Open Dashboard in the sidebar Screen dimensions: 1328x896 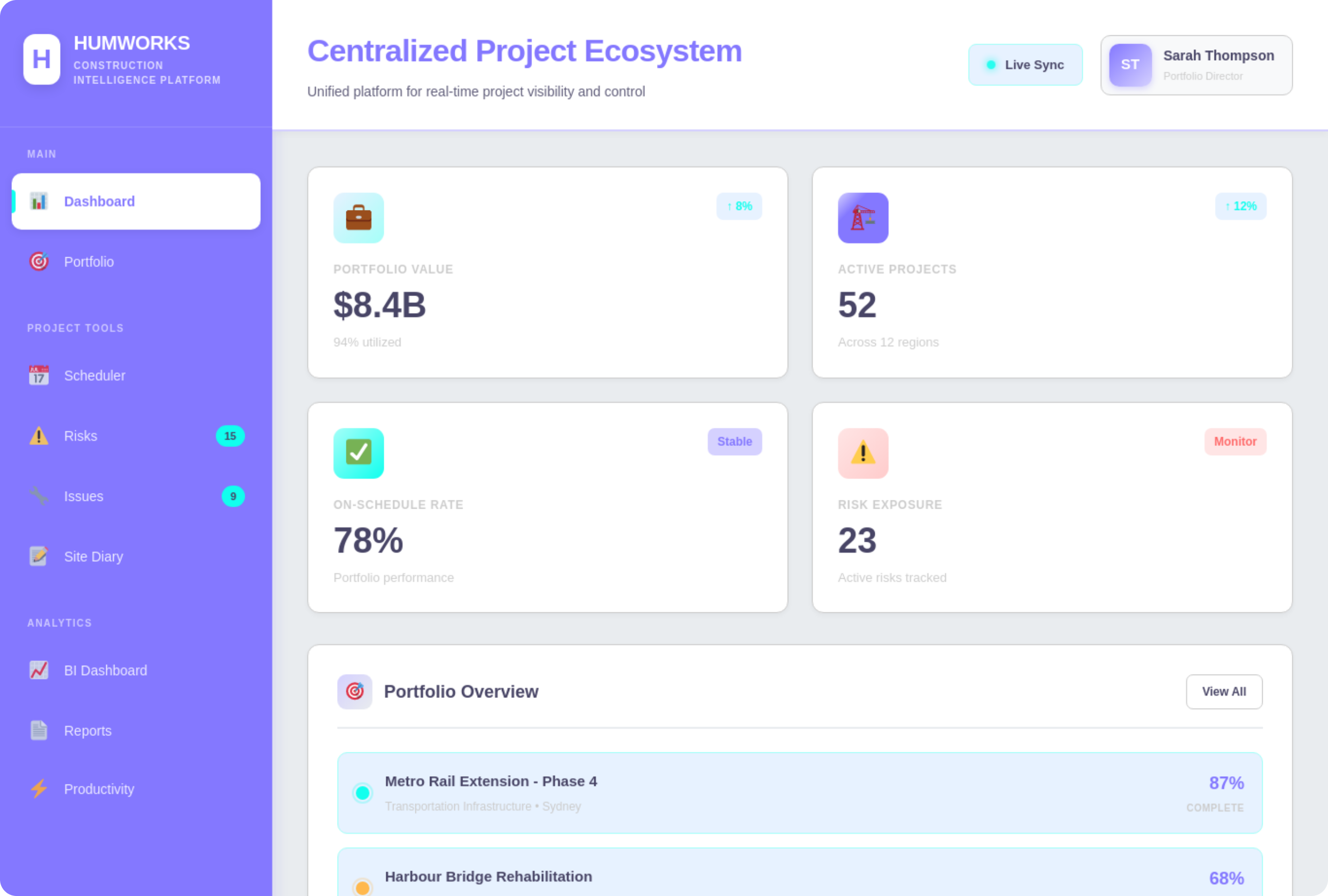point(135,202)
